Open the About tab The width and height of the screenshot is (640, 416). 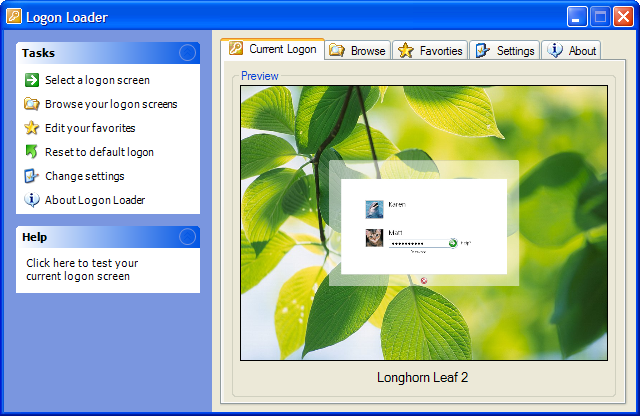point(571,51)
